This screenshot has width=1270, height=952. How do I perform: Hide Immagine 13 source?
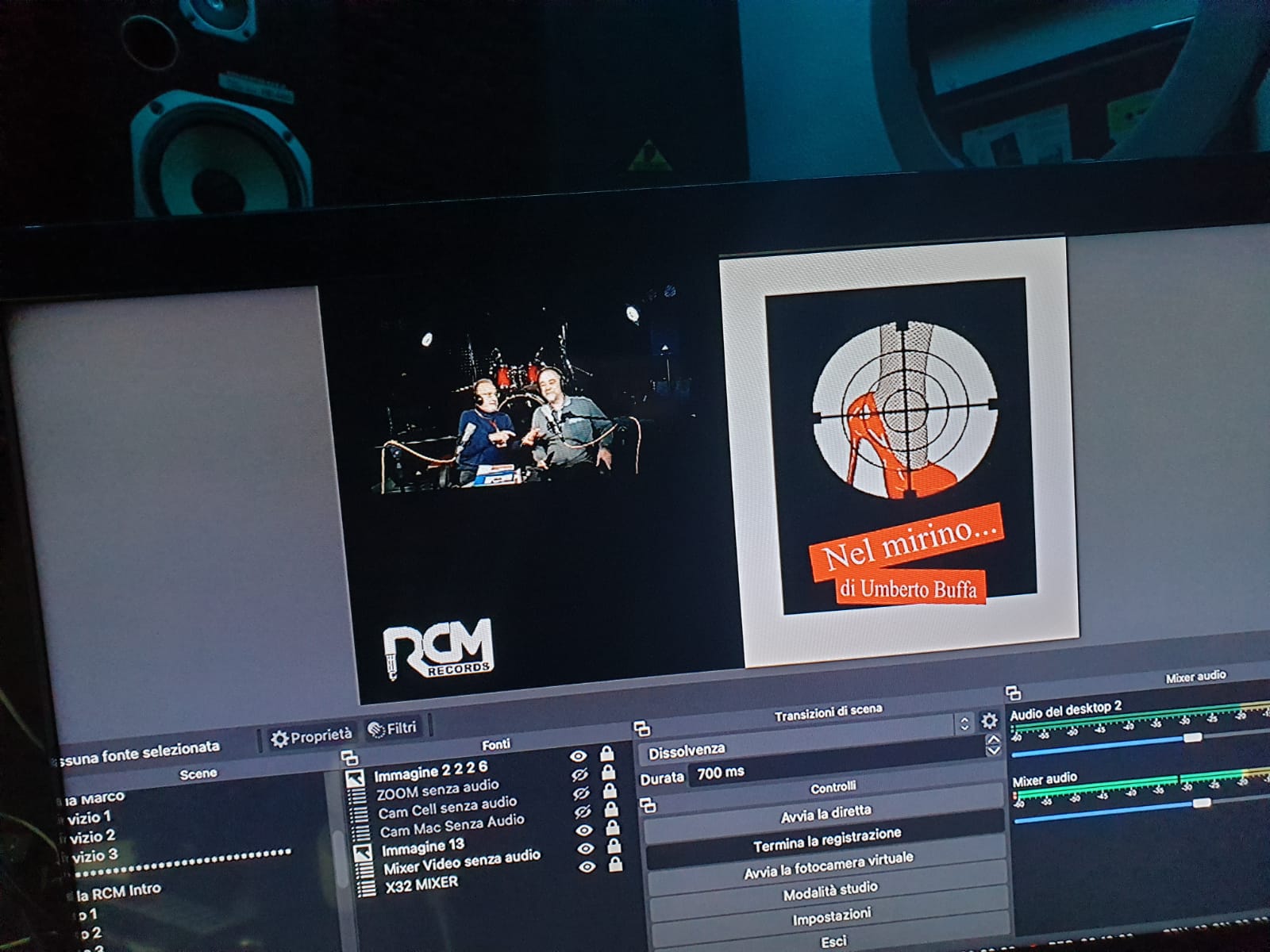point(585,831)
